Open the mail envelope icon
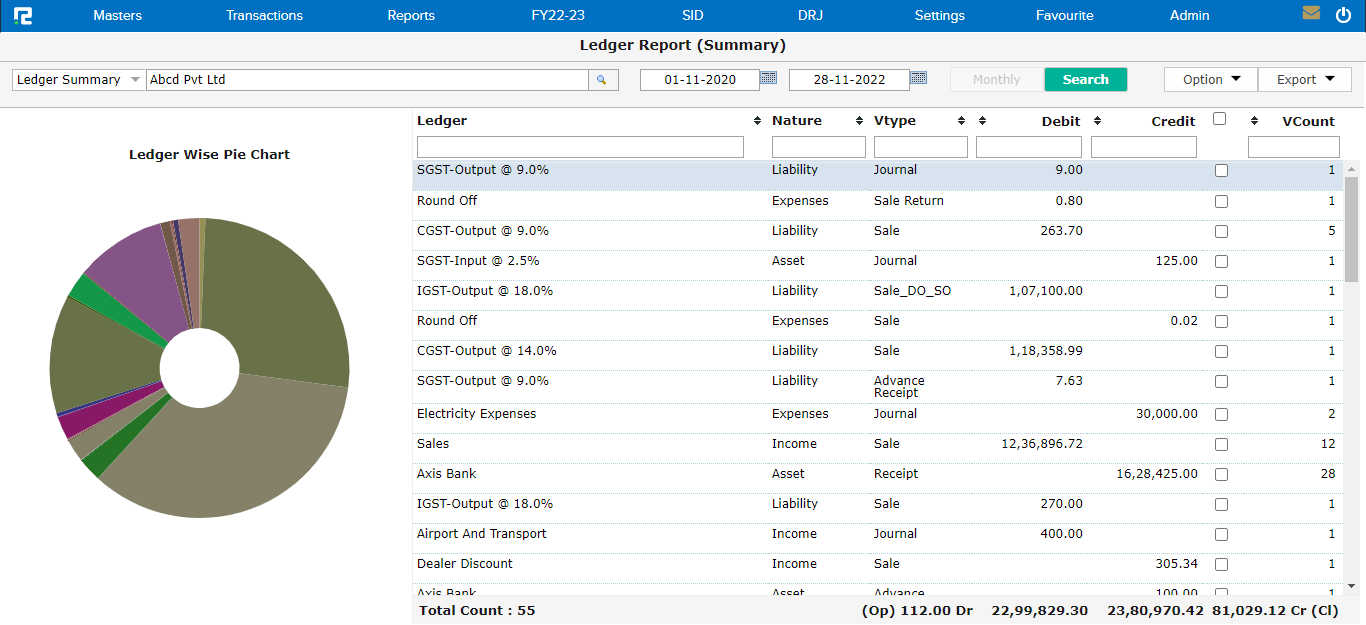This screenshot has height=625, width=1366. pyautogui.click(x=1311, y=14)
